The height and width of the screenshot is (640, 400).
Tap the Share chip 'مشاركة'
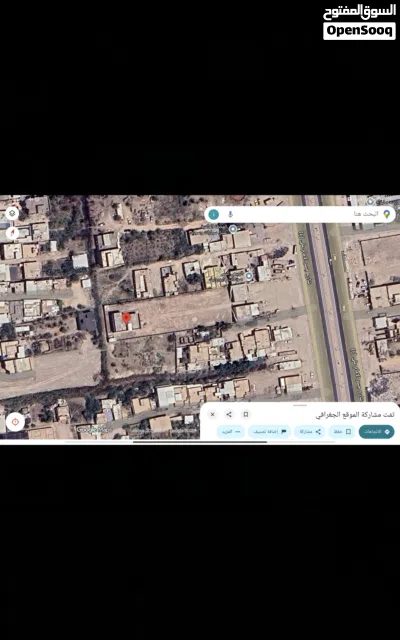point(310,431)
